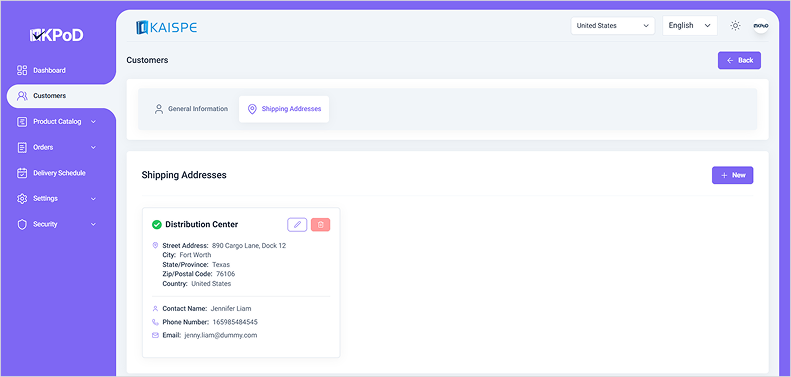Screen dimensions: 791x377
Task: Click the KPoD logo in sidebar
Action: (56, 35)
